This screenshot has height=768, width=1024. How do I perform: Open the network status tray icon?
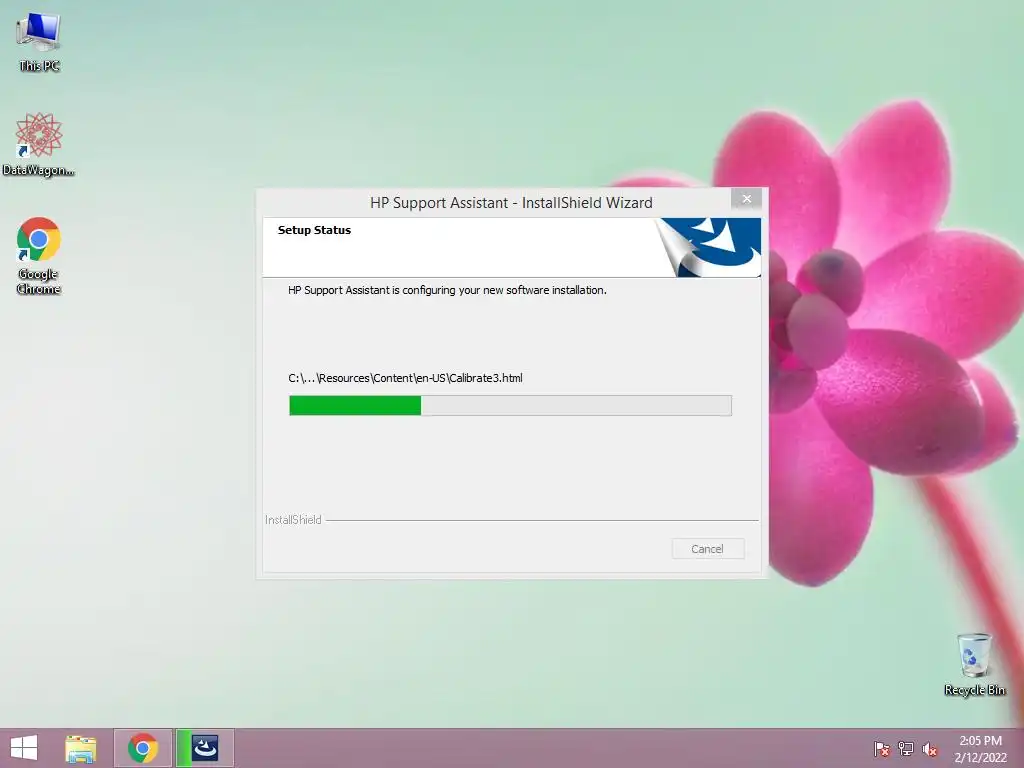906,748
